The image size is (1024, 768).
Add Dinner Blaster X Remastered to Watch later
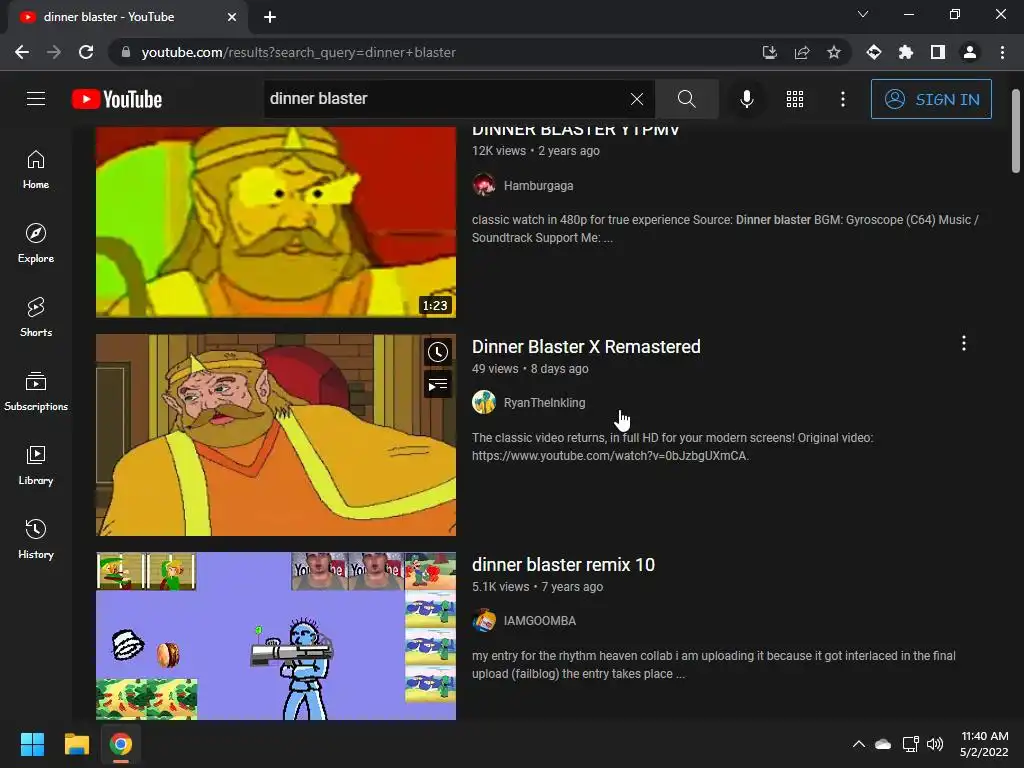(438, 352)
